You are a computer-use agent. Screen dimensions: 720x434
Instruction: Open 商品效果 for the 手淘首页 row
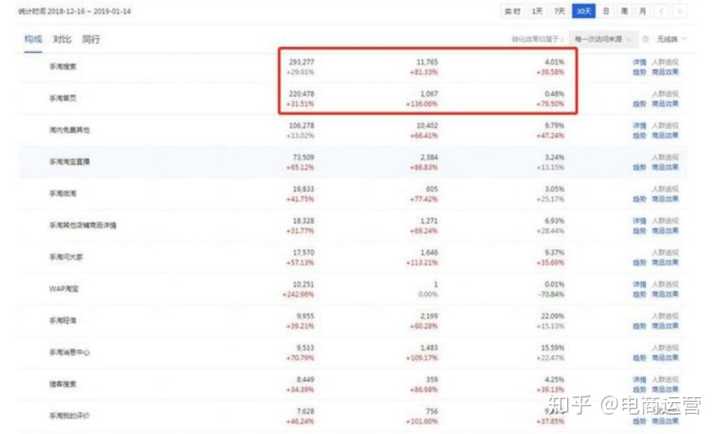(x=665, y=104)
